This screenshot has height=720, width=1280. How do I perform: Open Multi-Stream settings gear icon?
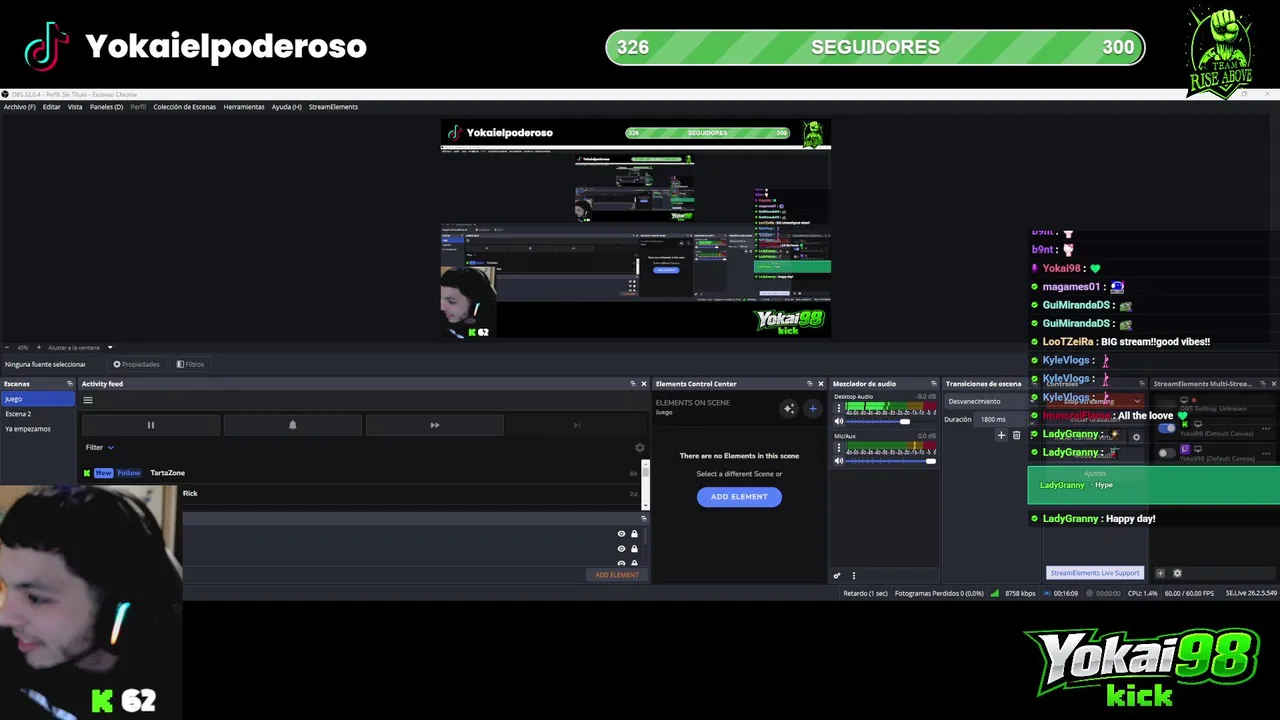click(x=1177, y=574)
